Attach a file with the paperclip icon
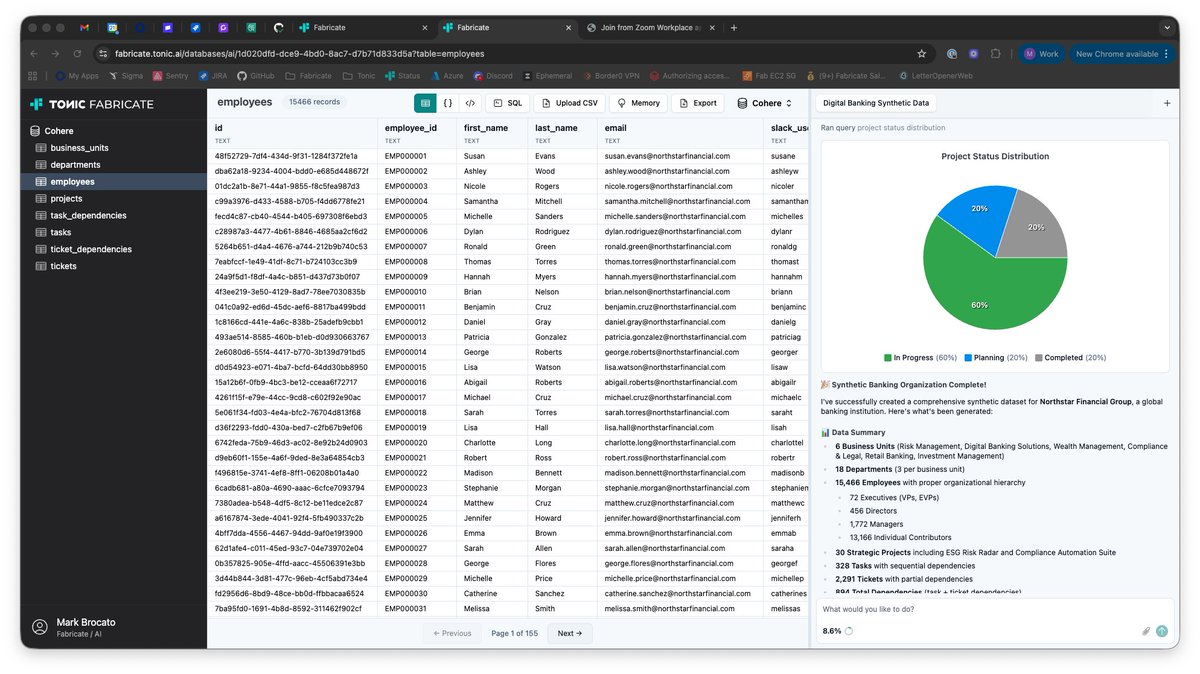This screenshot has height=674, width=1200. point(1146,631)
